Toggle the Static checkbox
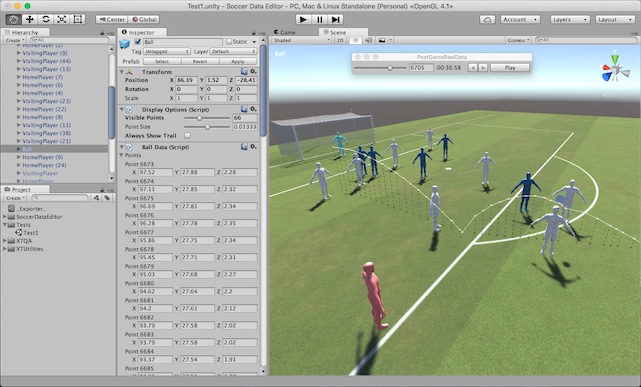Screen dimensions: 641x387 [x=229, y=42]
